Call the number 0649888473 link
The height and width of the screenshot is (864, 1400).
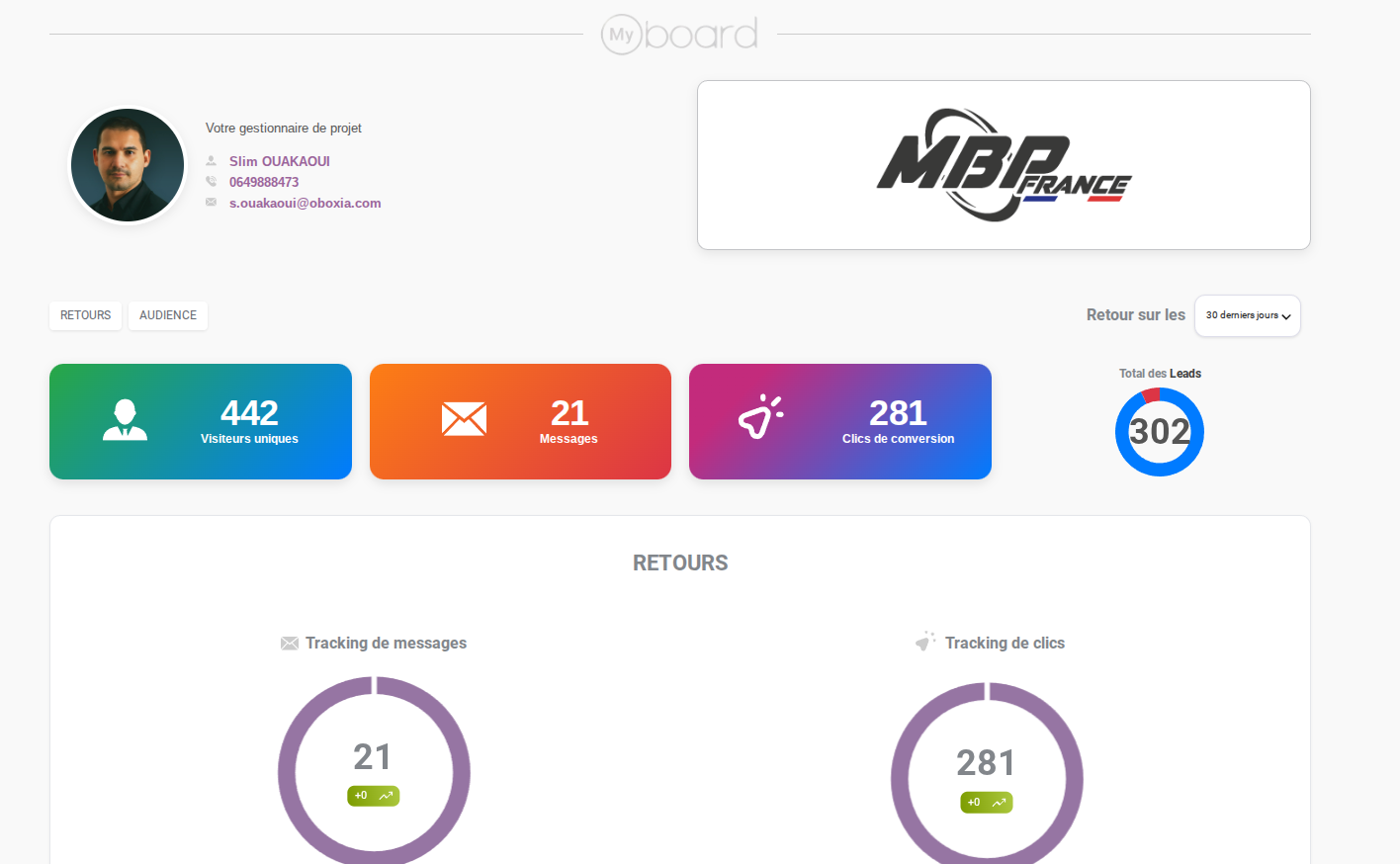(x=264, y=182)
